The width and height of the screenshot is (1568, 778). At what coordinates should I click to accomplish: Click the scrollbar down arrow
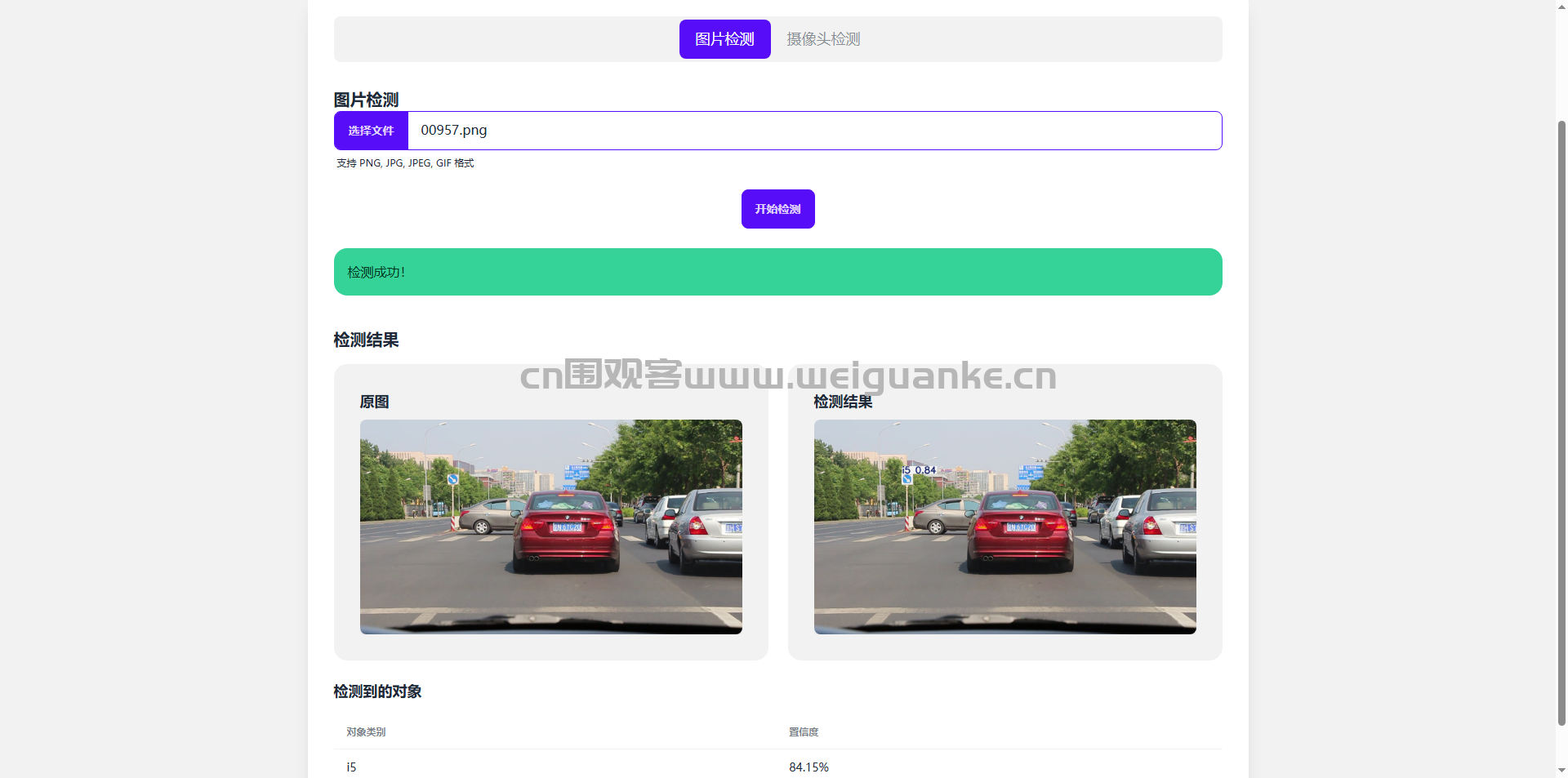pyautogui.click(x=1561, y=770)
